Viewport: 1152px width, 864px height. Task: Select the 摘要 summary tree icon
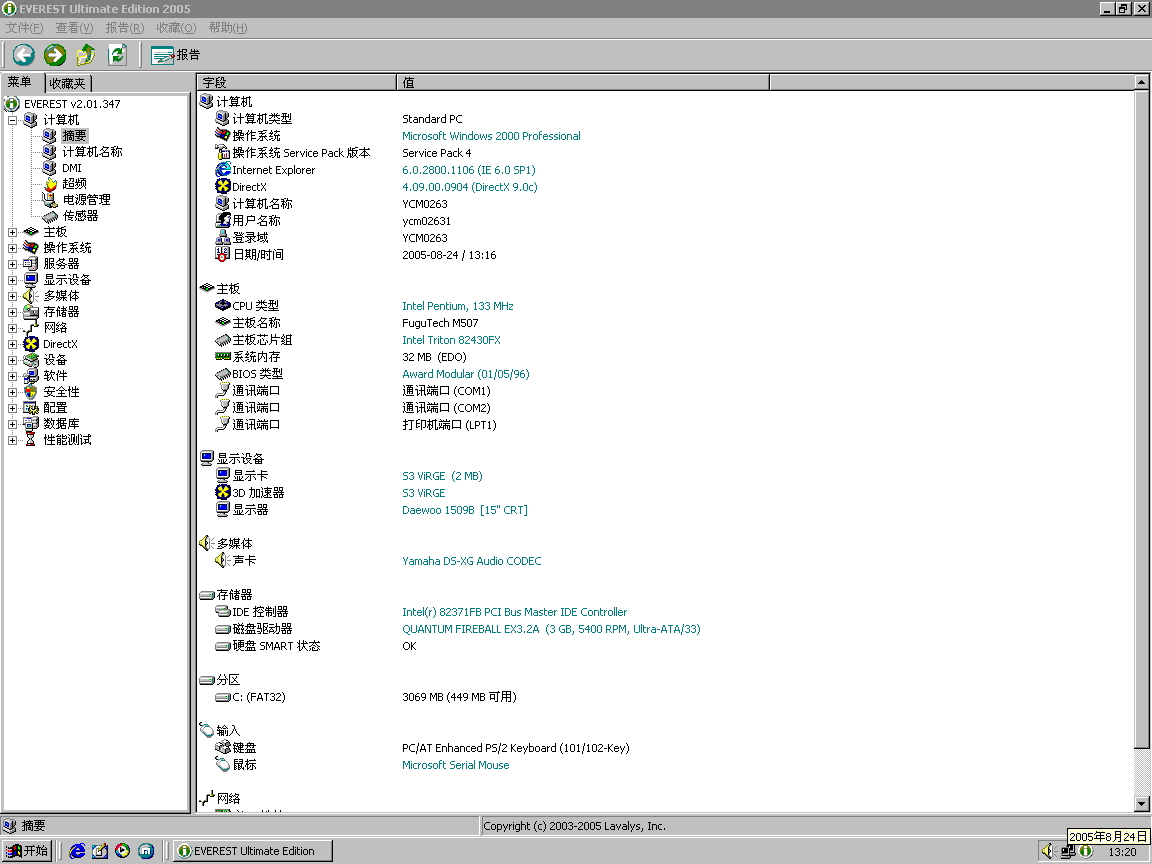pyautogui.click(x=49, y=136)
